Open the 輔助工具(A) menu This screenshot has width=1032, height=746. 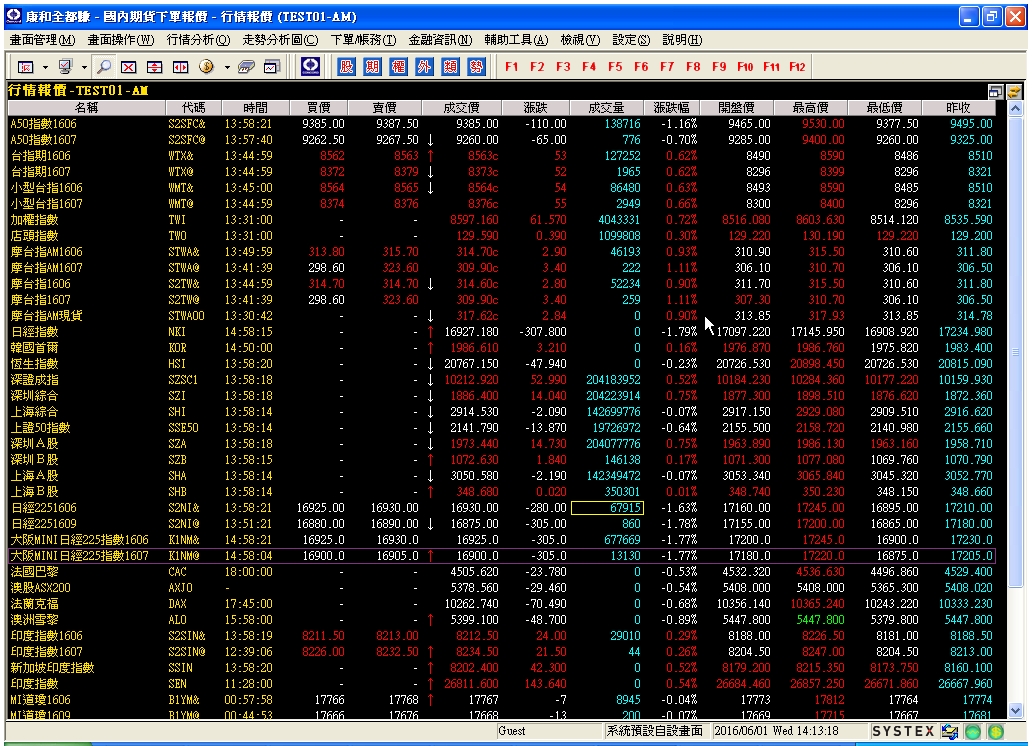coord(516,40)
